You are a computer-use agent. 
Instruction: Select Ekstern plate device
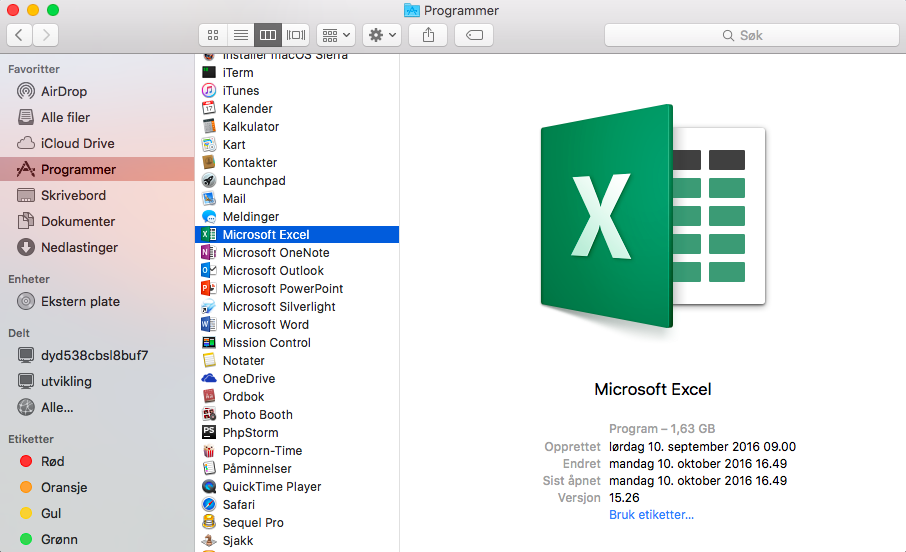[97, 301]
